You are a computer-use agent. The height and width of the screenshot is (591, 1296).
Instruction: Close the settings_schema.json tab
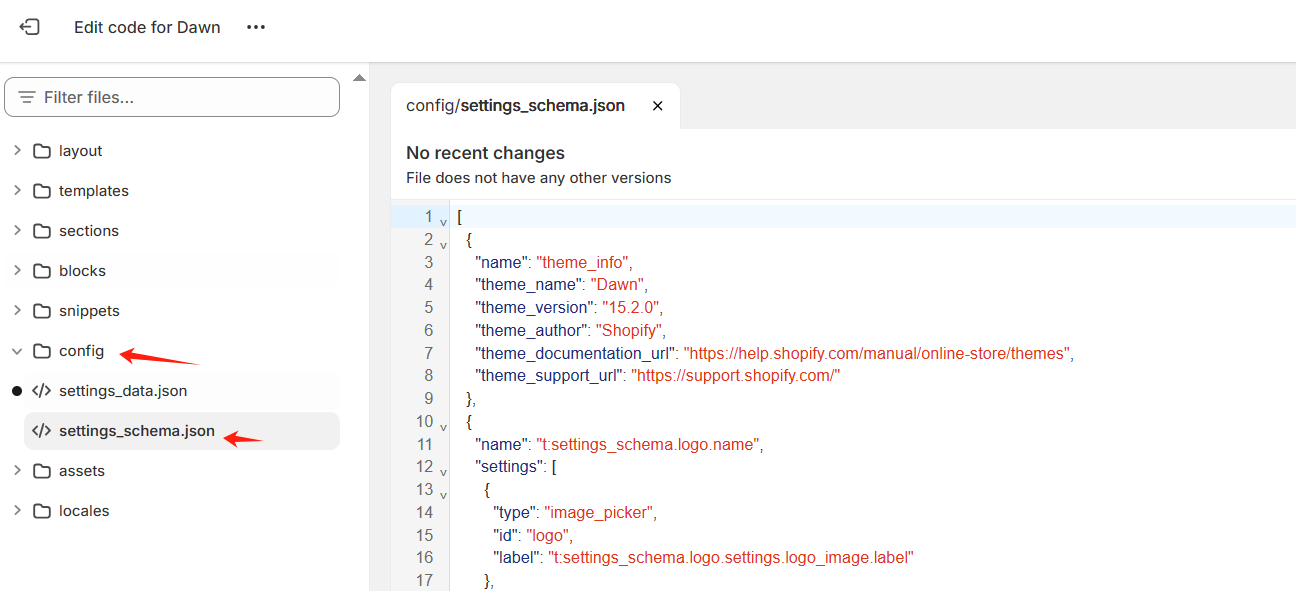click(x=657, y=106)
